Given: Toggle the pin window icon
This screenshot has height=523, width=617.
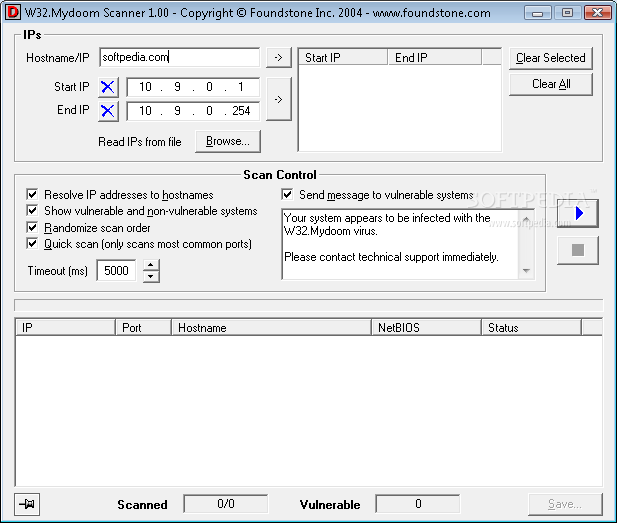Looking at the screenshot, I should pos(27,504).
